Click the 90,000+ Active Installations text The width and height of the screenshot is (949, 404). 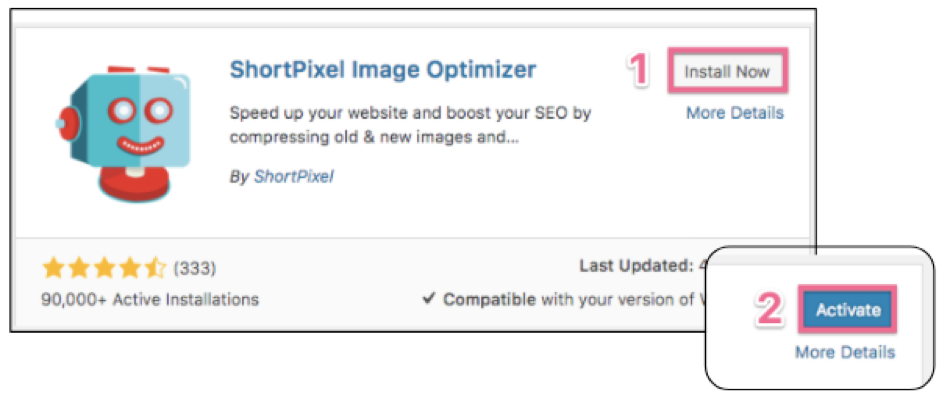tap(150, 299)
